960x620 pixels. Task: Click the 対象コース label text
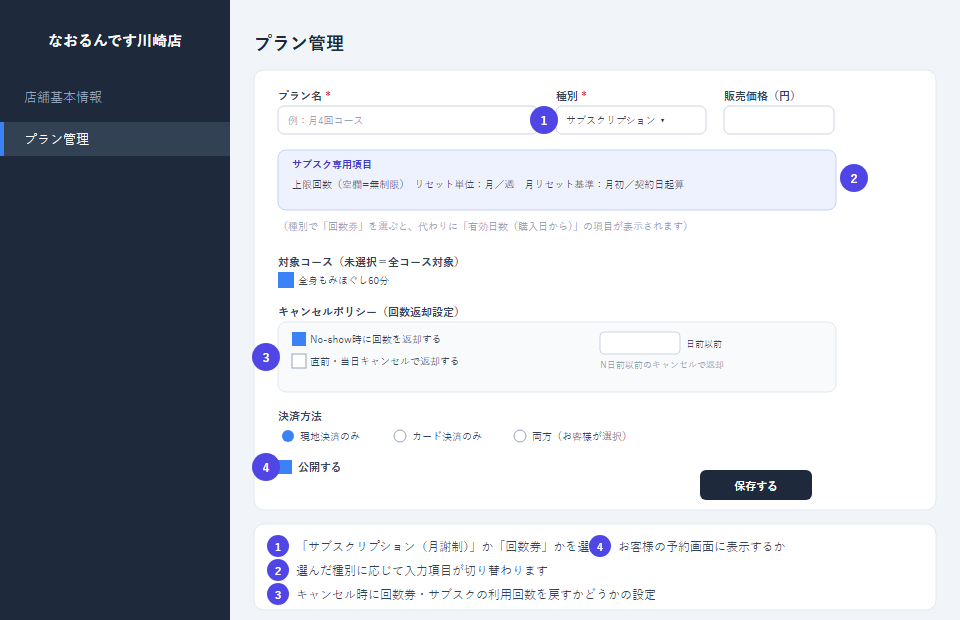coord(369,262)
